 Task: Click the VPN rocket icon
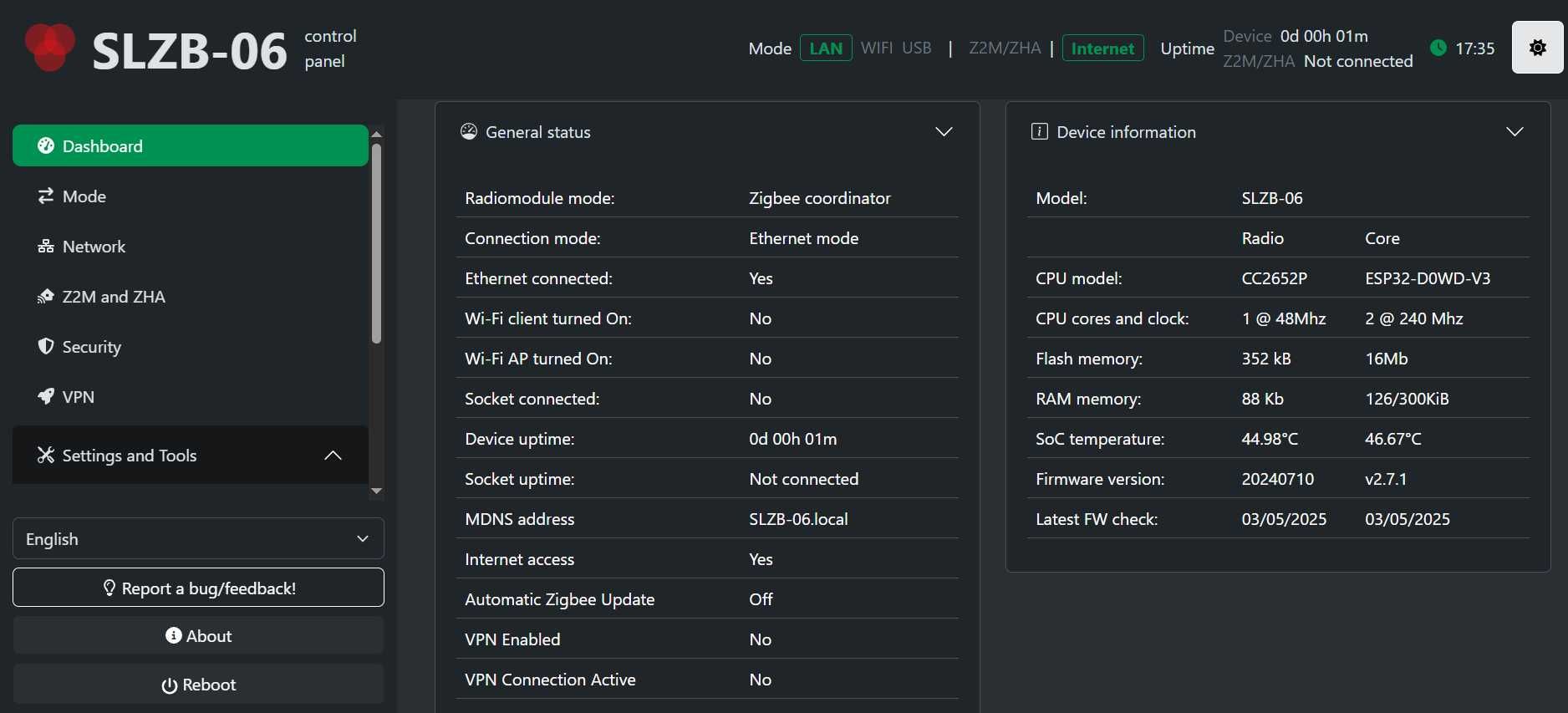46,396
